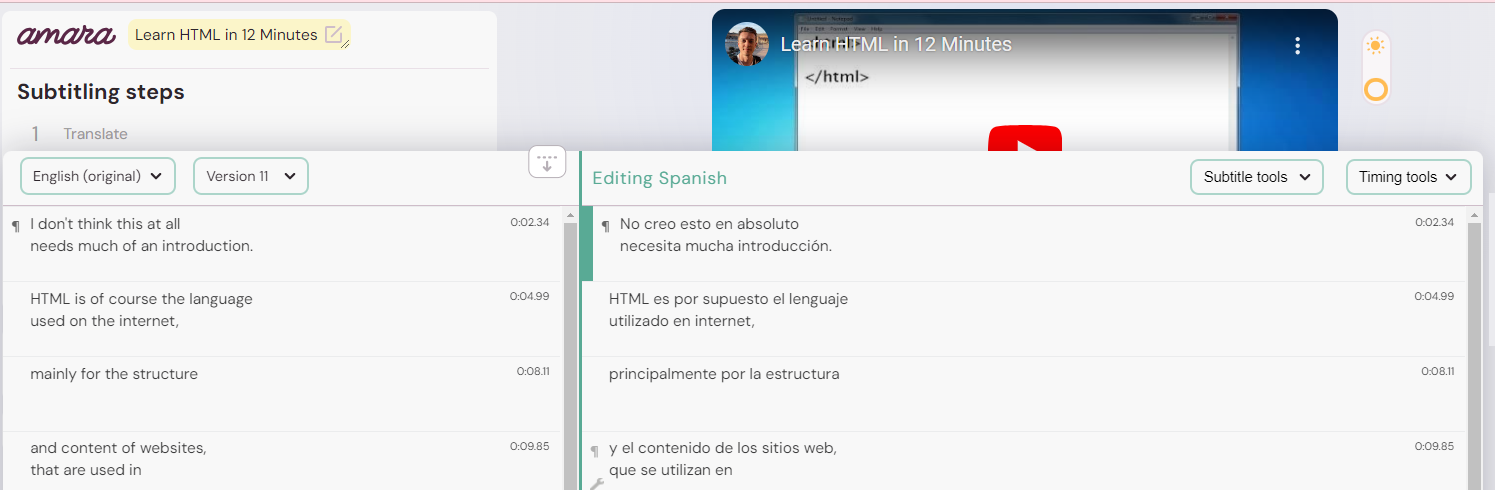Image resolution: width=1495 pixels, height=490 pixels.
Task: Open the Timing tools dropdown
Action: 1409,177
